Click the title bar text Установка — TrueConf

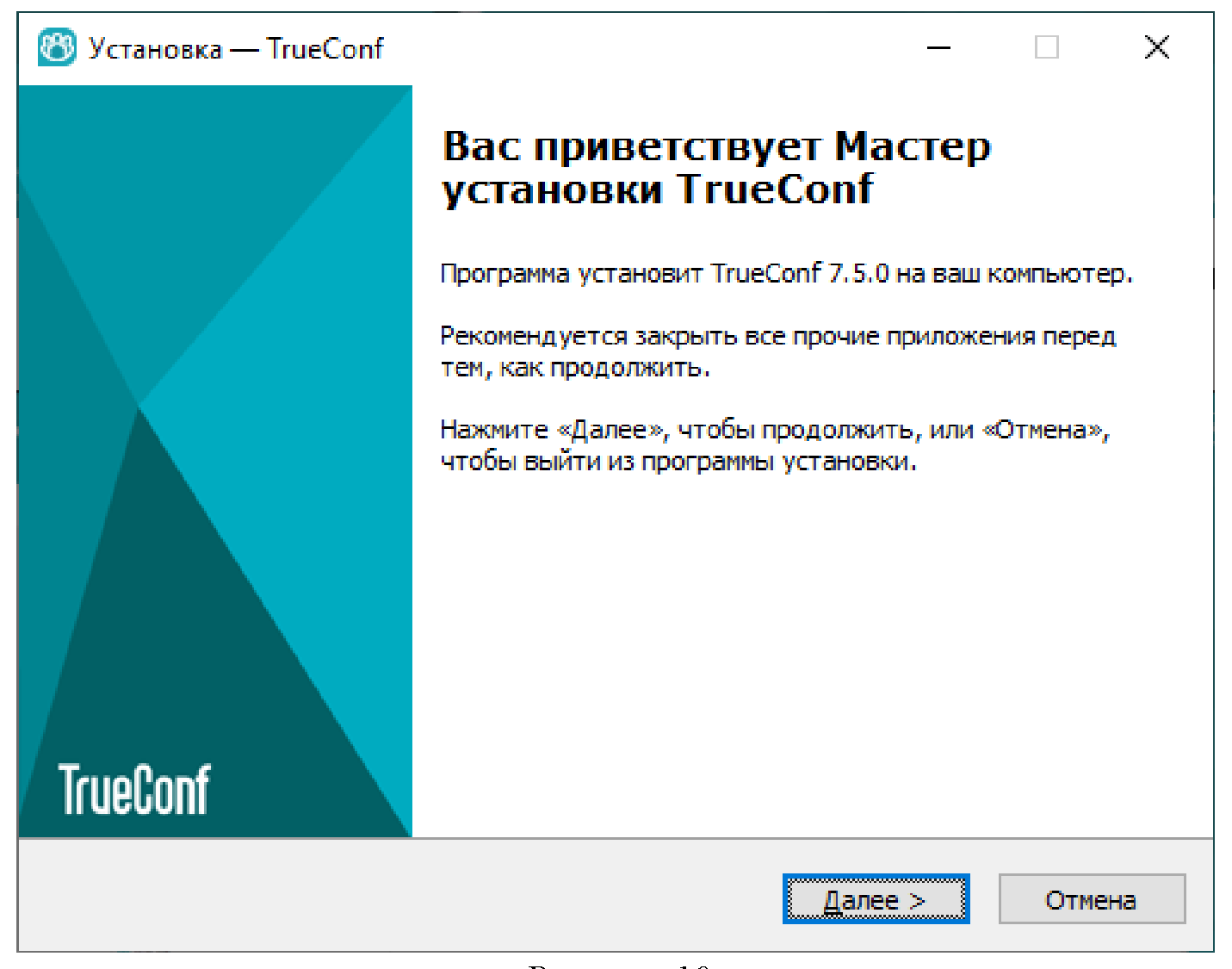coord(236,49)
